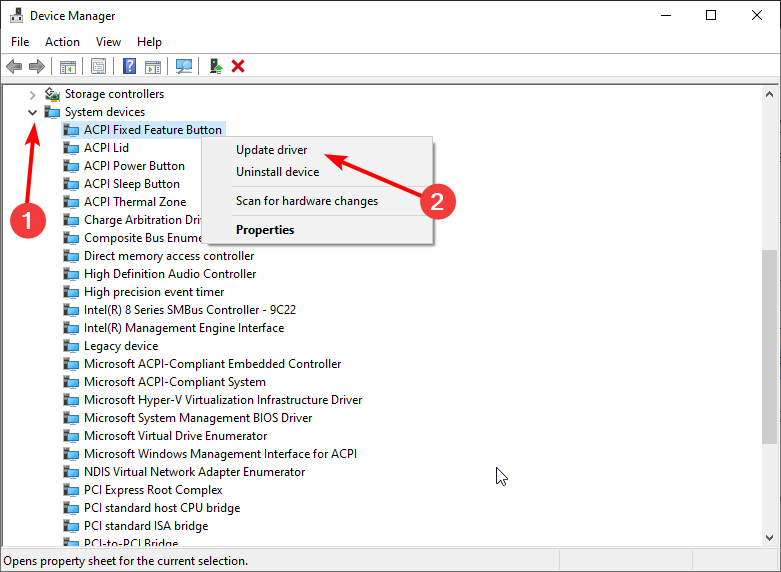Select Microsoft Windows Management Interface for ACPI

[220, 454]
